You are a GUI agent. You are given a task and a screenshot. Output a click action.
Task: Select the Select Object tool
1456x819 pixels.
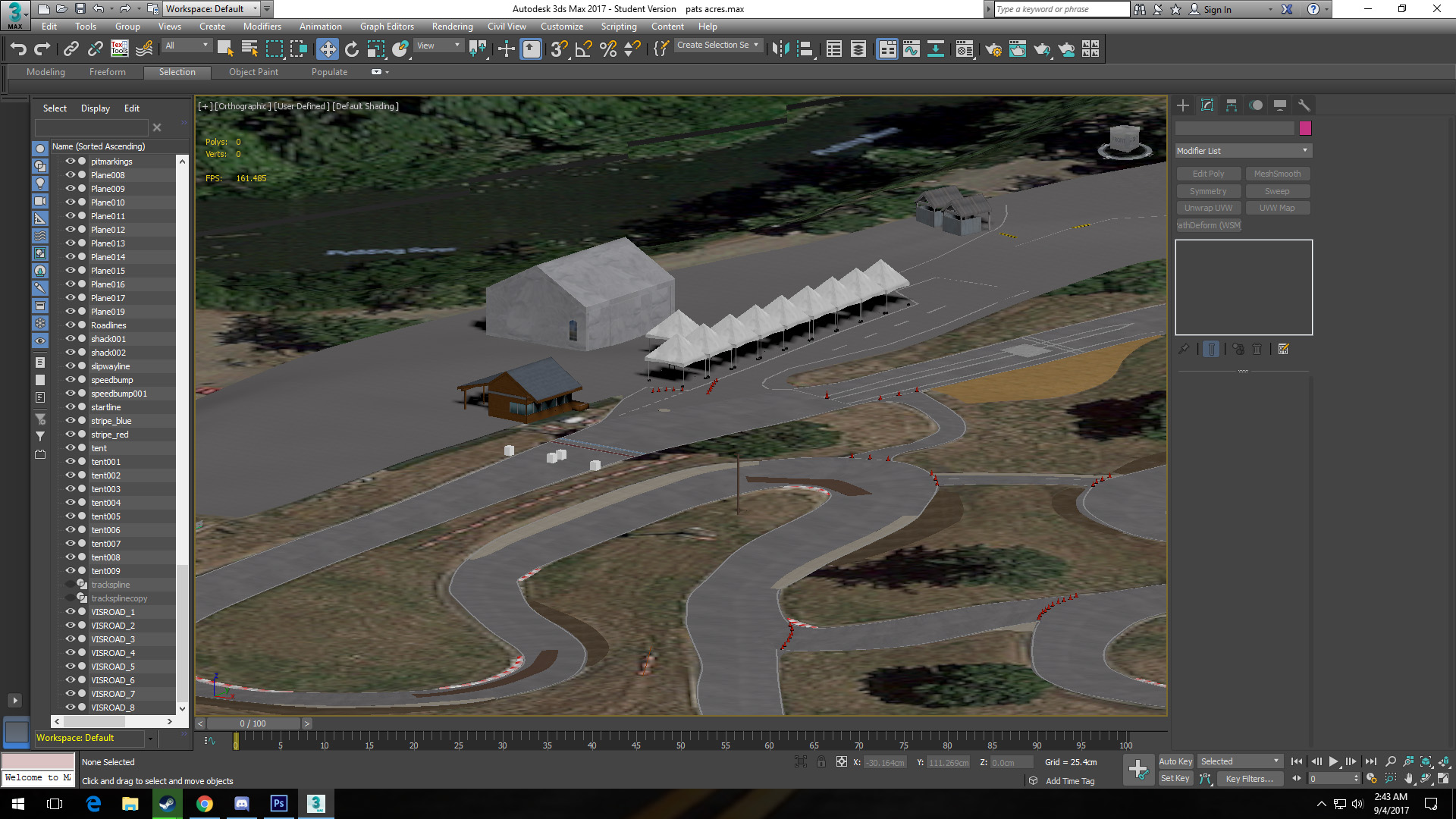click(225, 49)
